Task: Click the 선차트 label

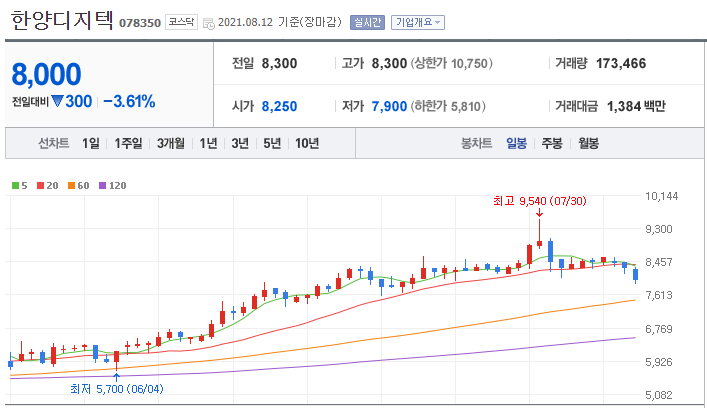Action: (54, 143)
